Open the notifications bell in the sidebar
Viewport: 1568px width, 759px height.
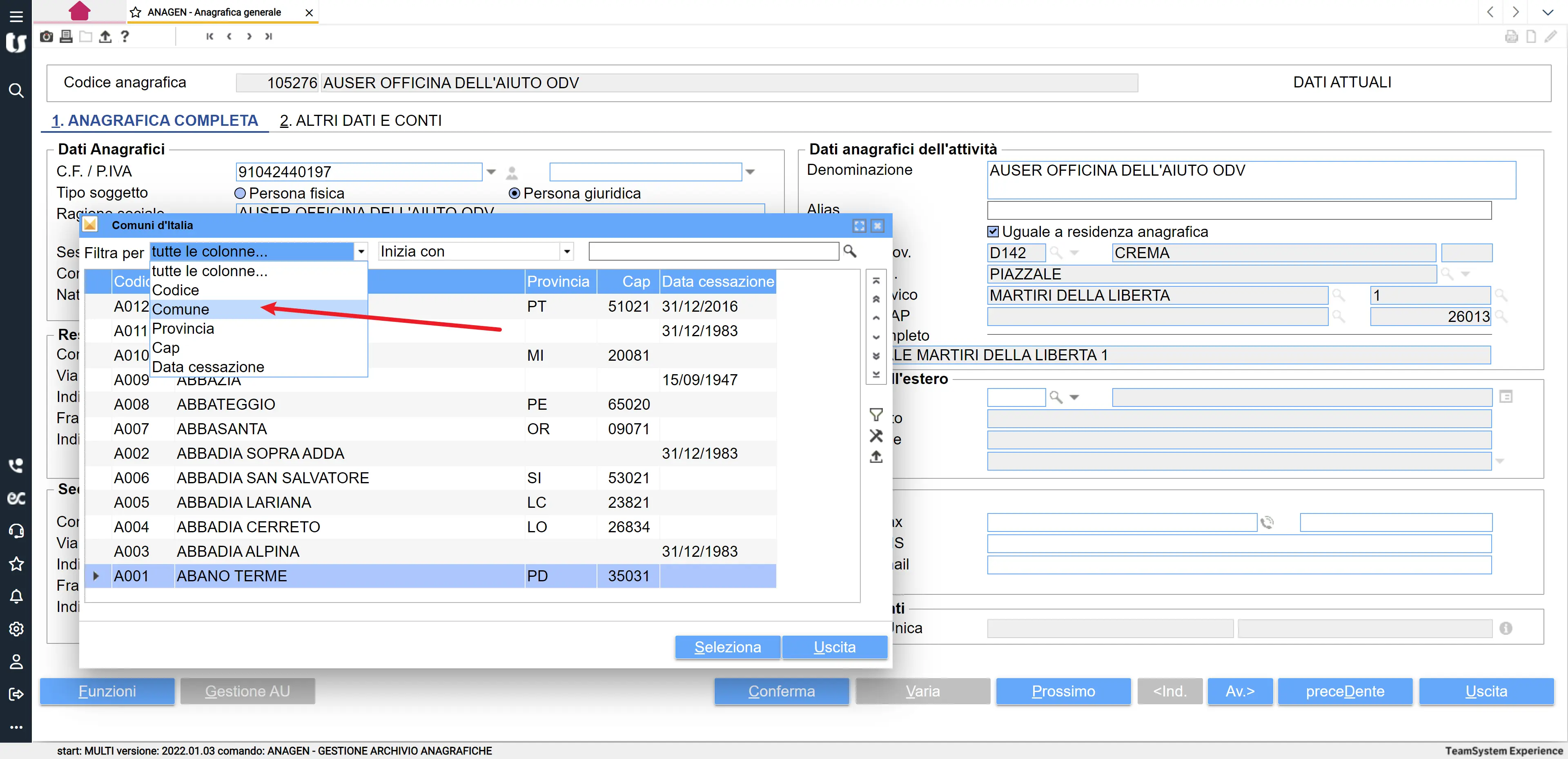16,596
